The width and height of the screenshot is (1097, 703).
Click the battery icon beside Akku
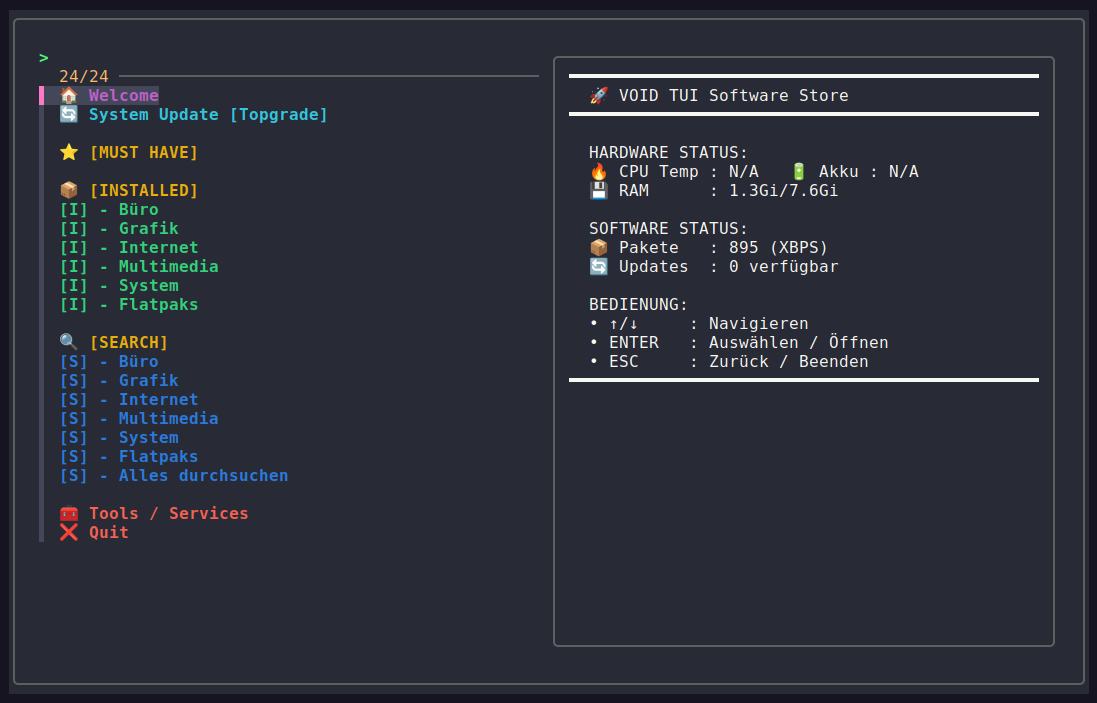click(x=797, y=170)
